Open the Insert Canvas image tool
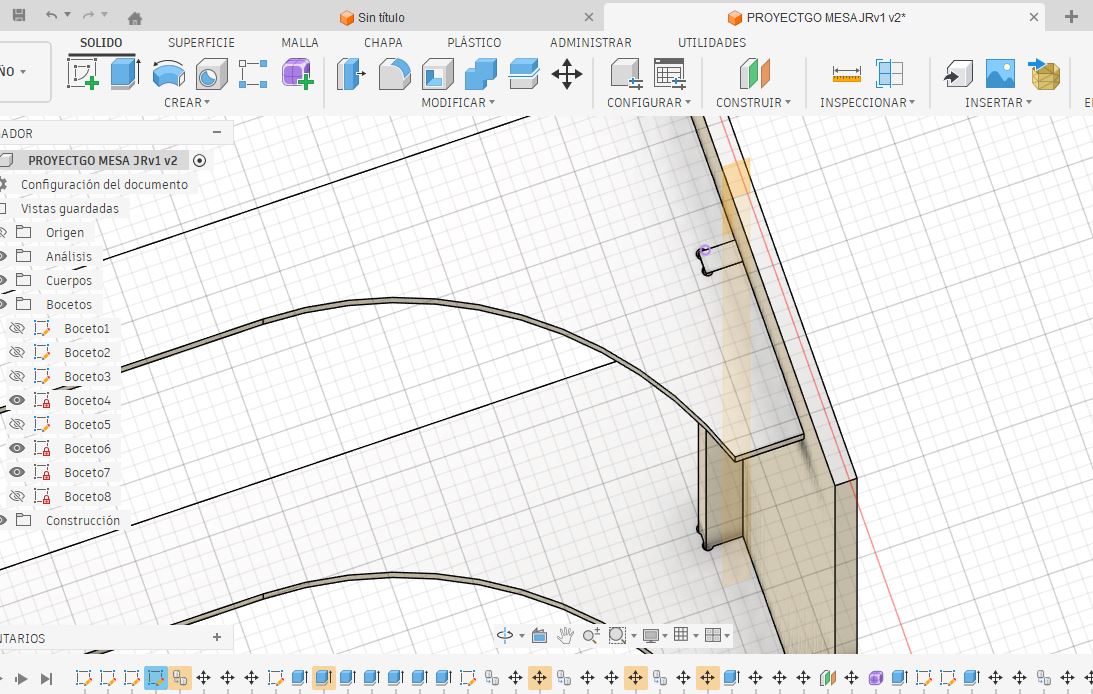The image size is (1093, 694). click(x=1000, y=74)
